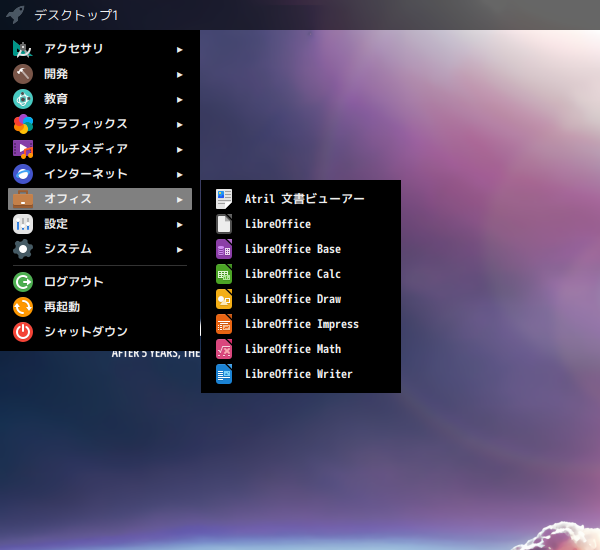This screenshot has width=600, height=550.
Task: Click the yellow LibreOffice Draw icon
Action: point(224,299)
